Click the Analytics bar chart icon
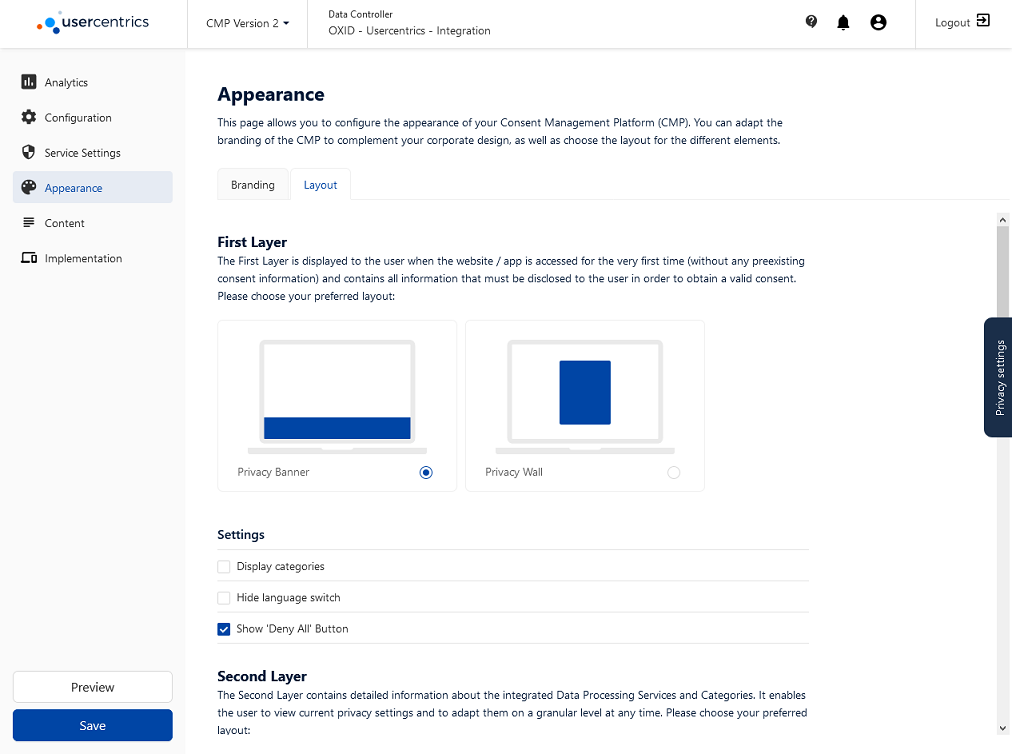The image size is (1012, 754). [29, 82]
